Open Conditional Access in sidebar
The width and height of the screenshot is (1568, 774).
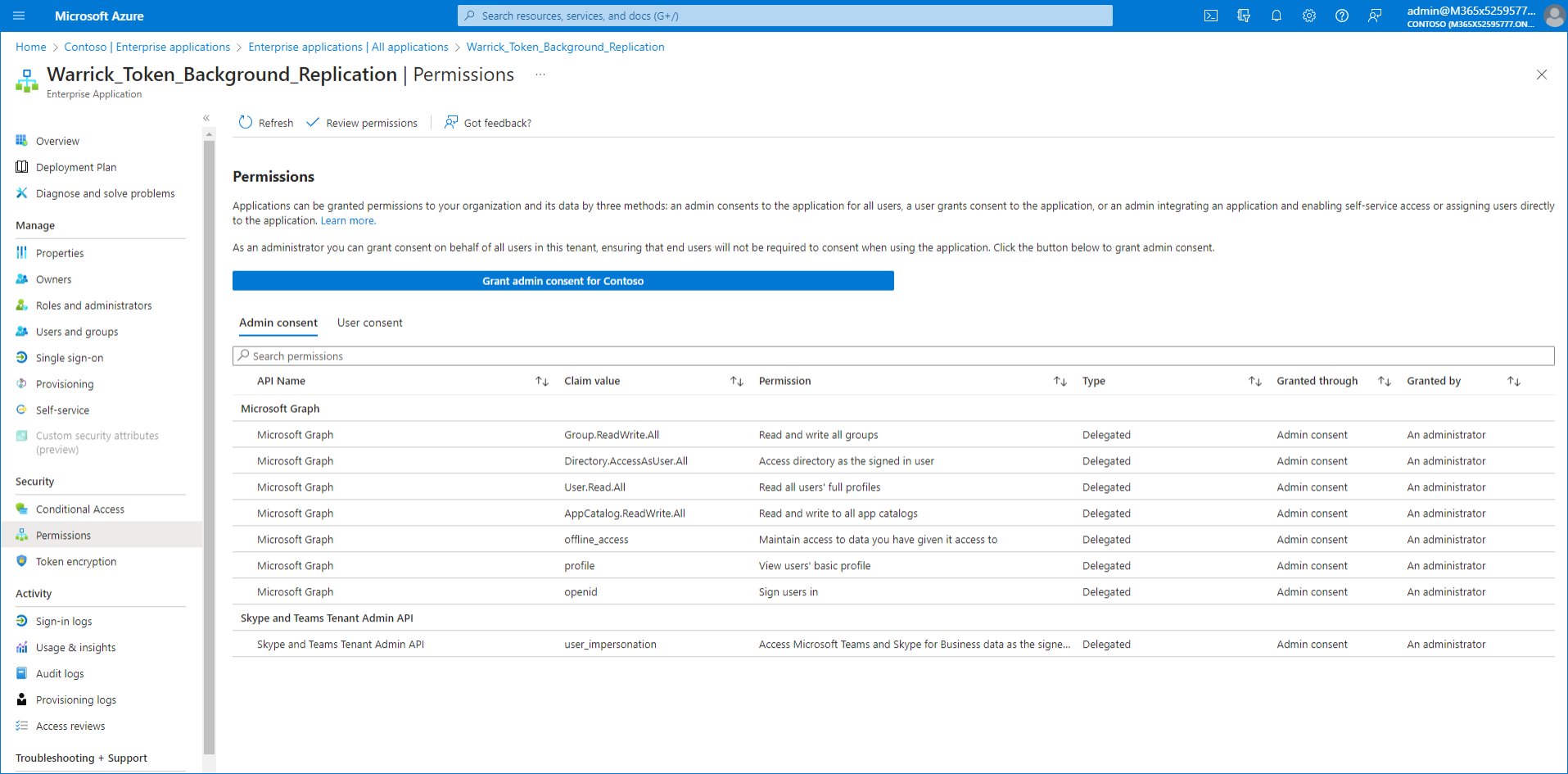point(79,509)
